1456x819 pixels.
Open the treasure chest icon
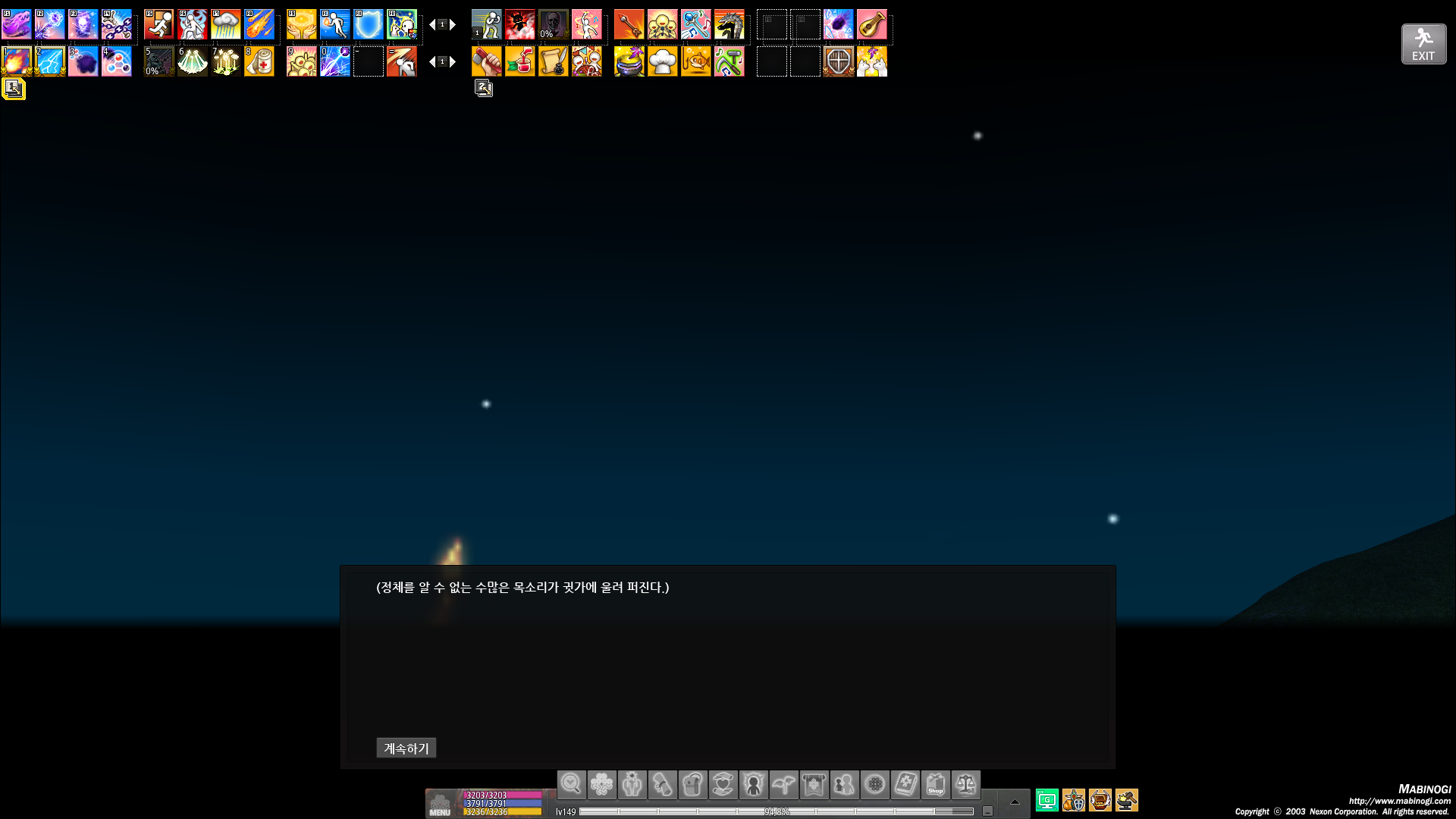(x=1100, y=800)
